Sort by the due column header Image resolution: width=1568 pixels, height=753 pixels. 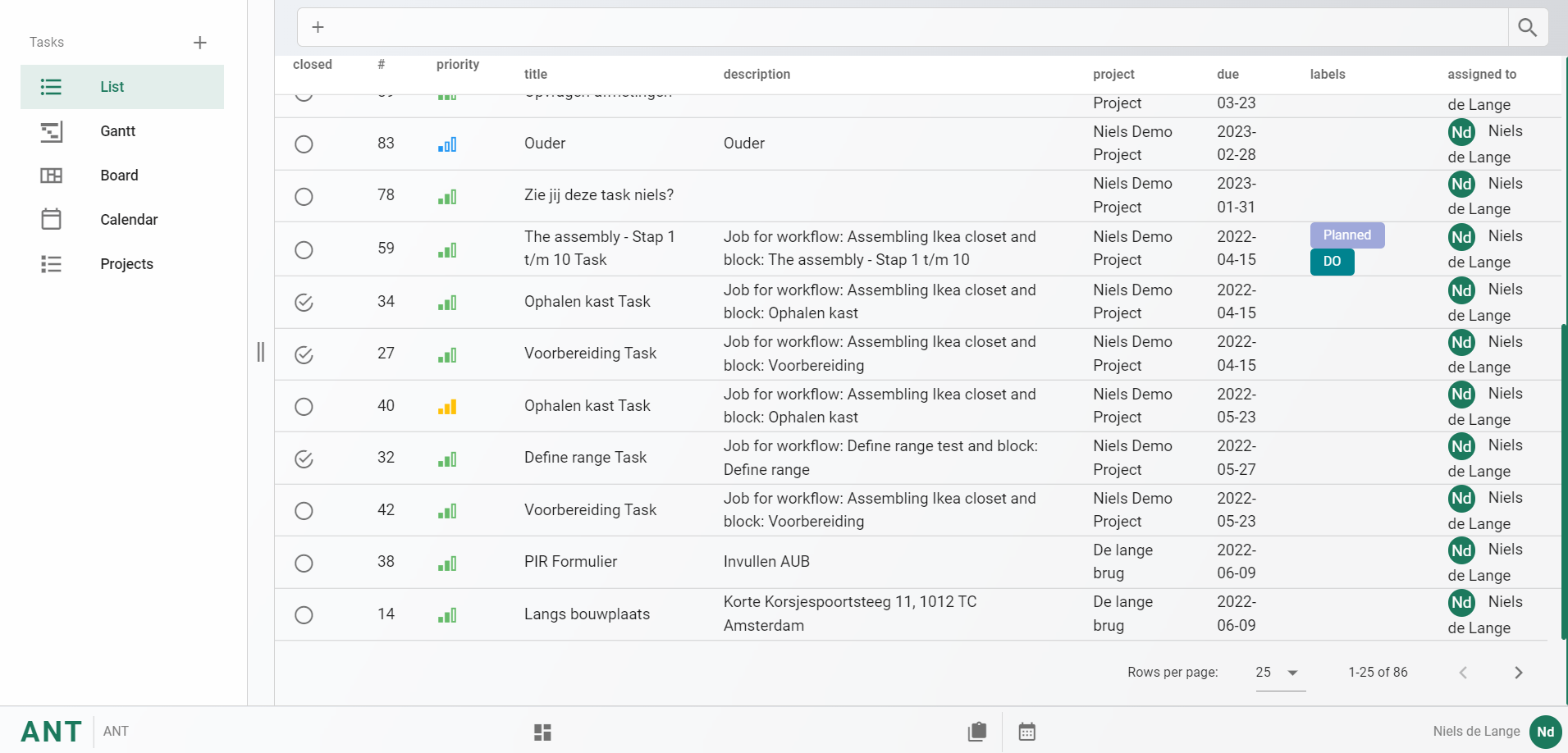tap(1227, 74)
